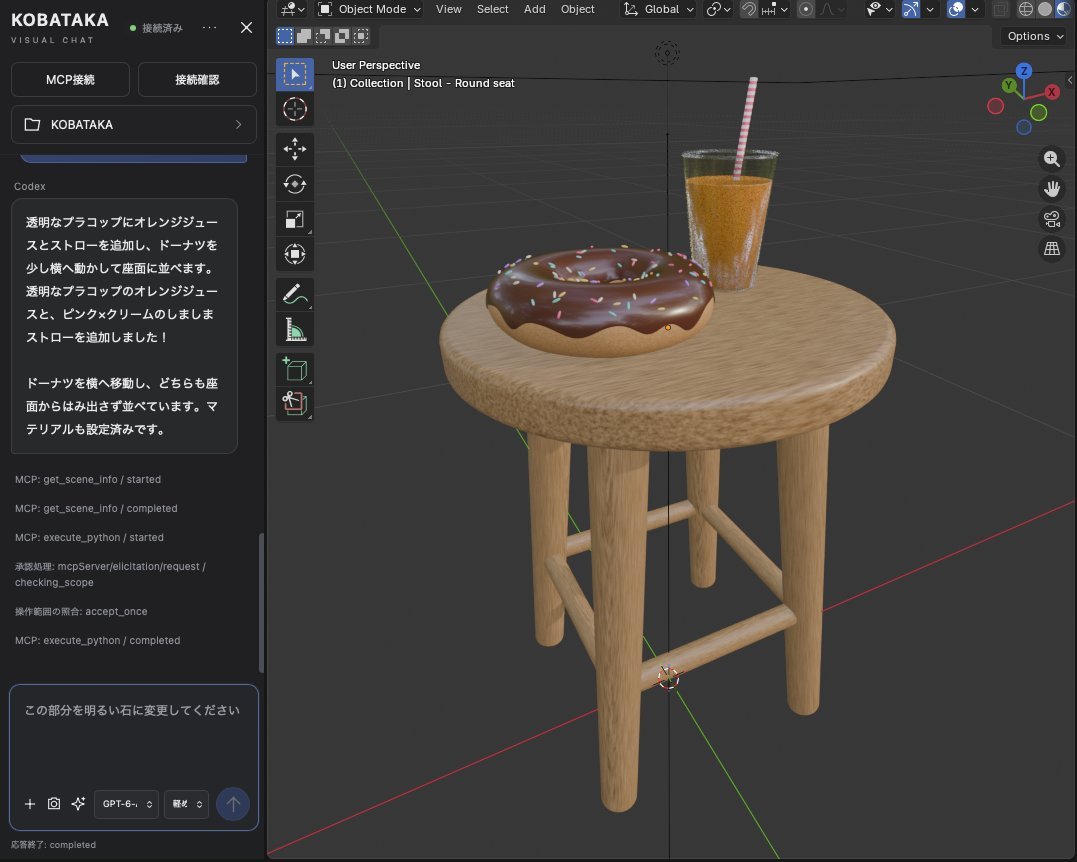Switch to solid viewport shading
The width and height of the screenshot is (1077, 862).
point(1045,9)
